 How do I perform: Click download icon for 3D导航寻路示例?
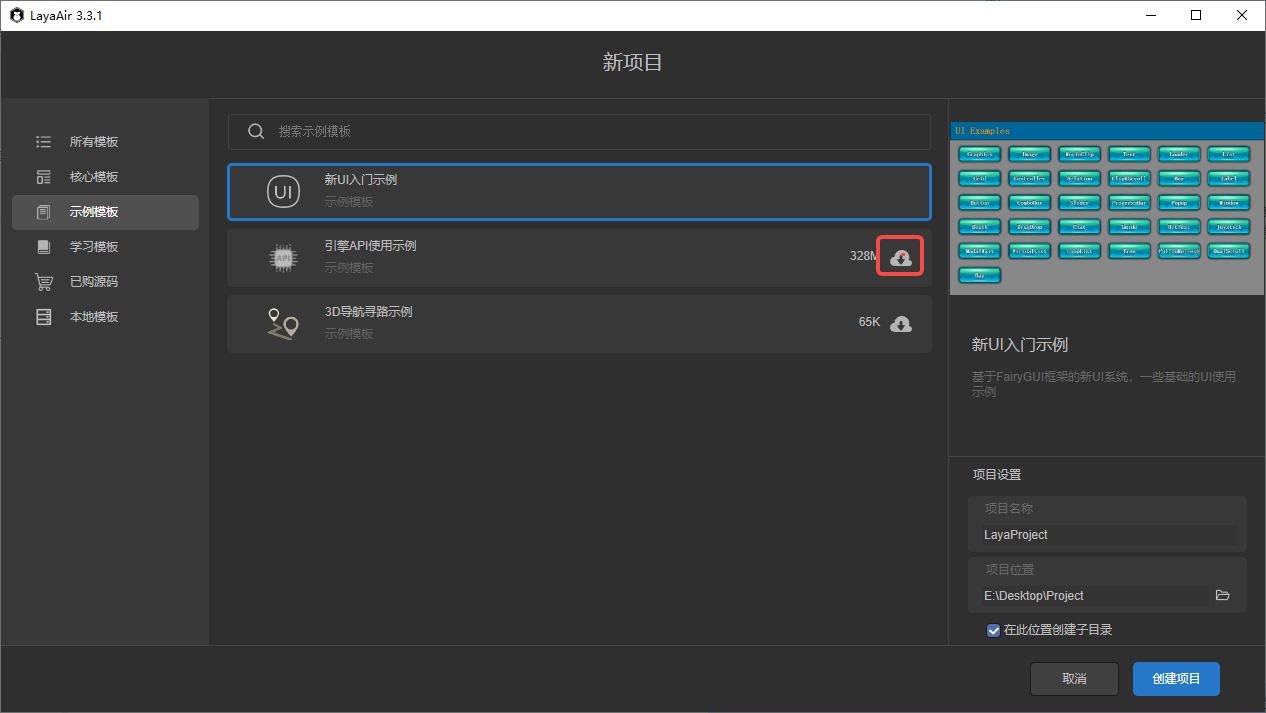point(900,324)
